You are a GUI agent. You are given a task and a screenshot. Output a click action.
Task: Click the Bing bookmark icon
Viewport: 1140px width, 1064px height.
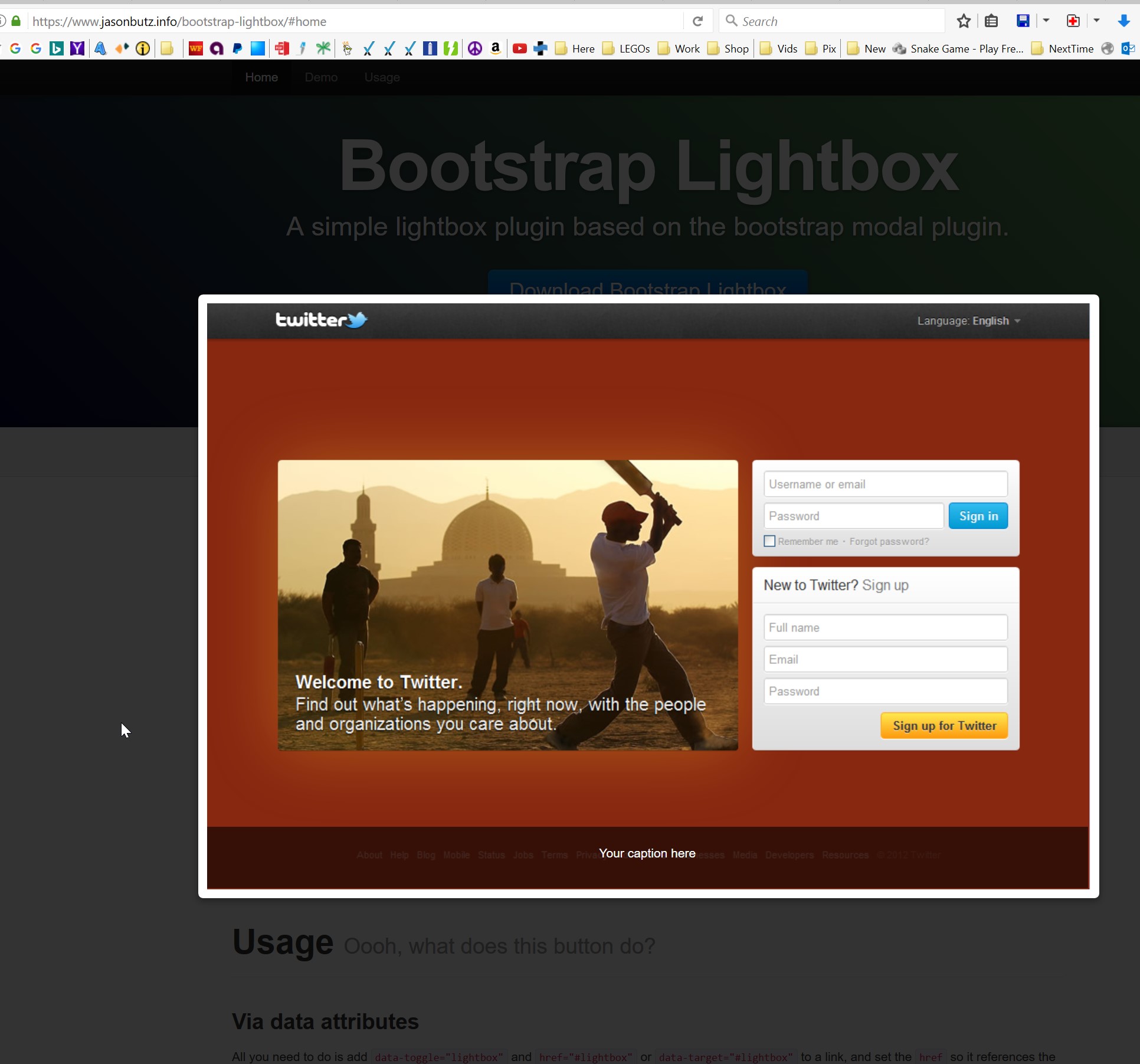click(x=57, y=48)
